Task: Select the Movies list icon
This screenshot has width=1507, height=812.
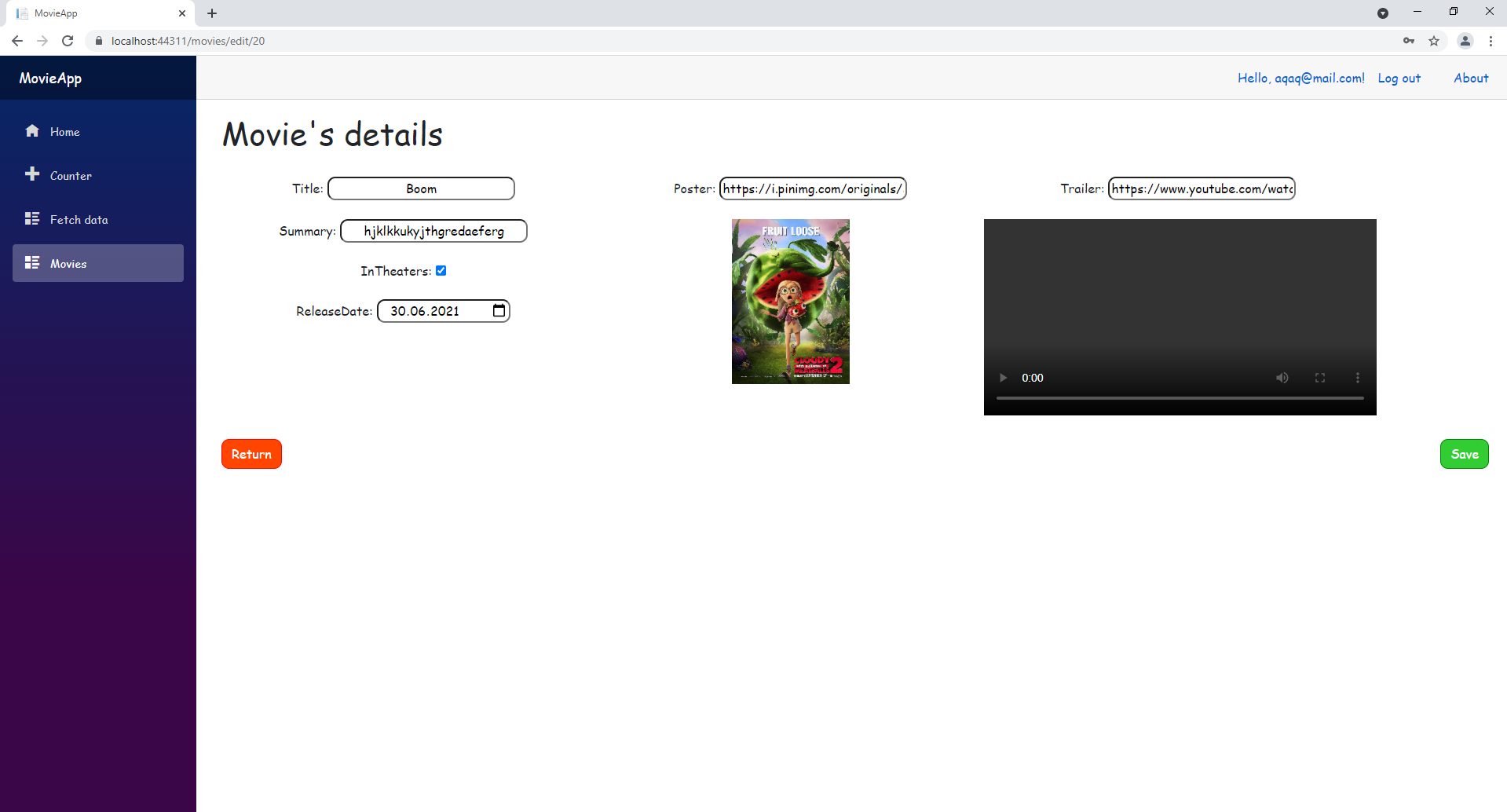Action: tap(32, 262)
